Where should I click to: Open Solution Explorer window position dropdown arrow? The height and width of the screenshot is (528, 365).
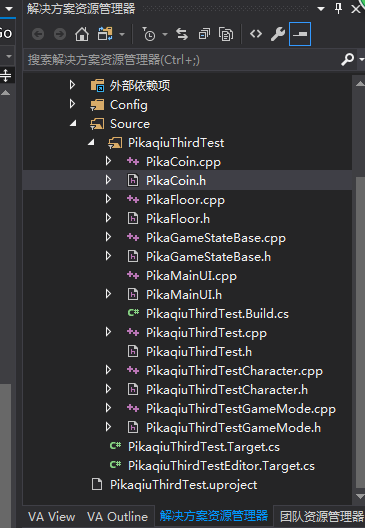coord(321,9)
